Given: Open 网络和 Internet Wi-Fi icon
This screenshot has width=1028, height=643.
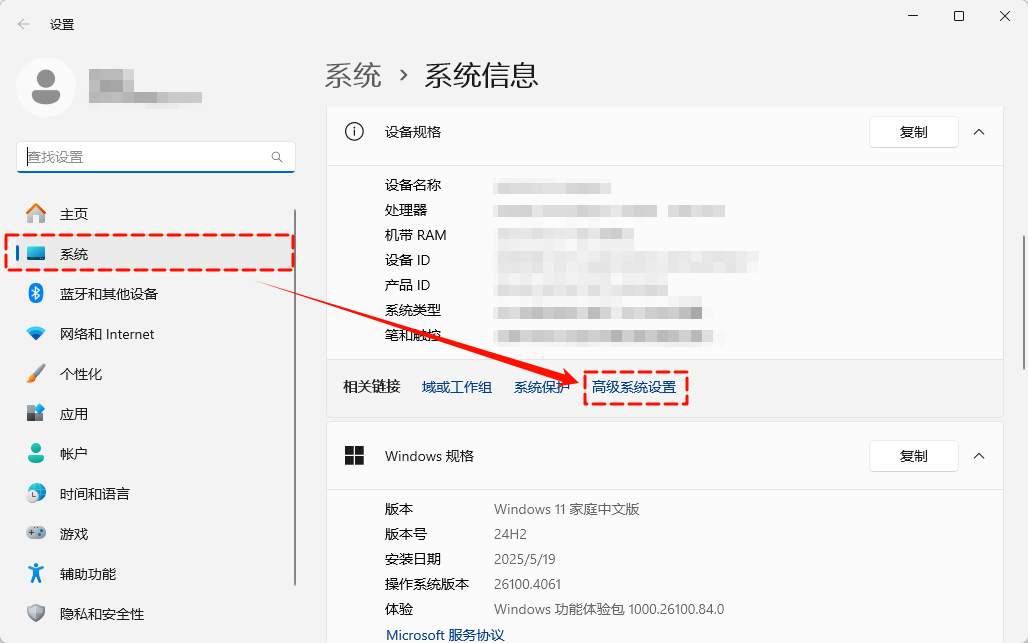Looking at the screenshot, I should 36,334.
